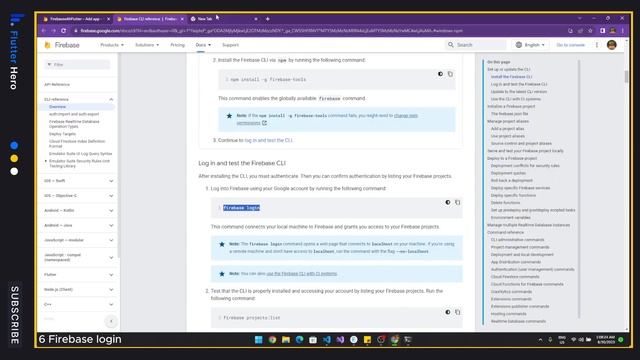The width and height of the screenshot is (640, 360).
Task: Click the browser address bar URL
Action: 271,31
